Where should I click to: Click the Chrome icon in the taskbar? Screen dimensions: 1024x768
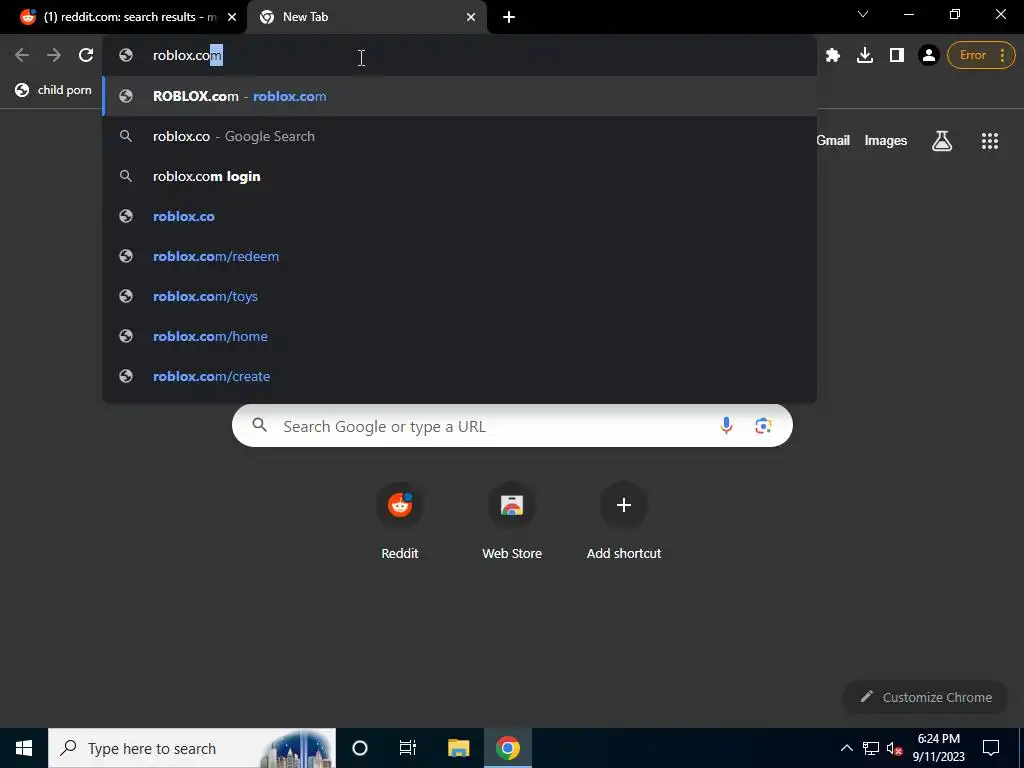pyautogui.click(x=507, y=748)
